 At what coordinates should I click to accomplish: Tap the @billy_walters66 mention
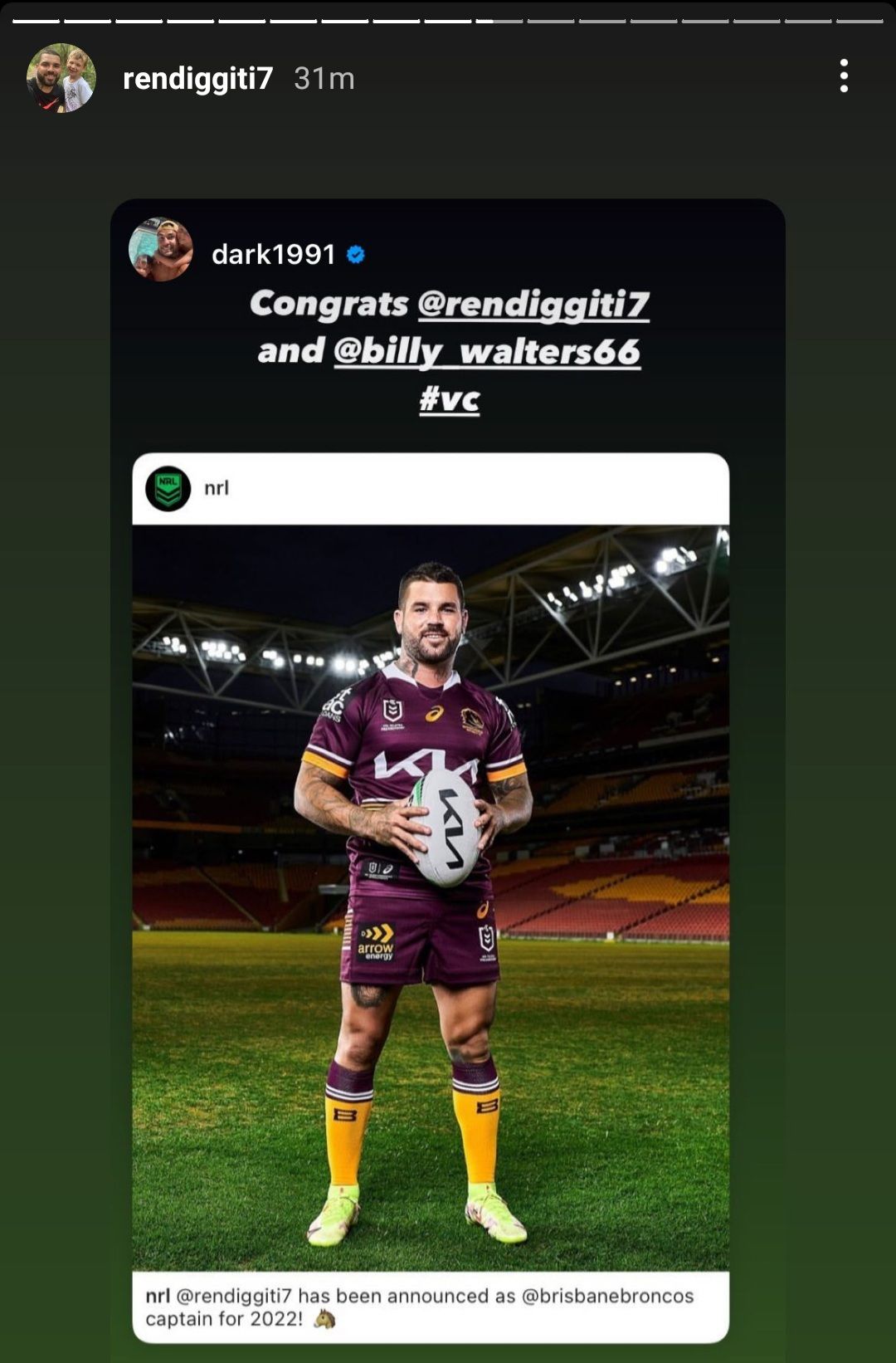point(487,352)
